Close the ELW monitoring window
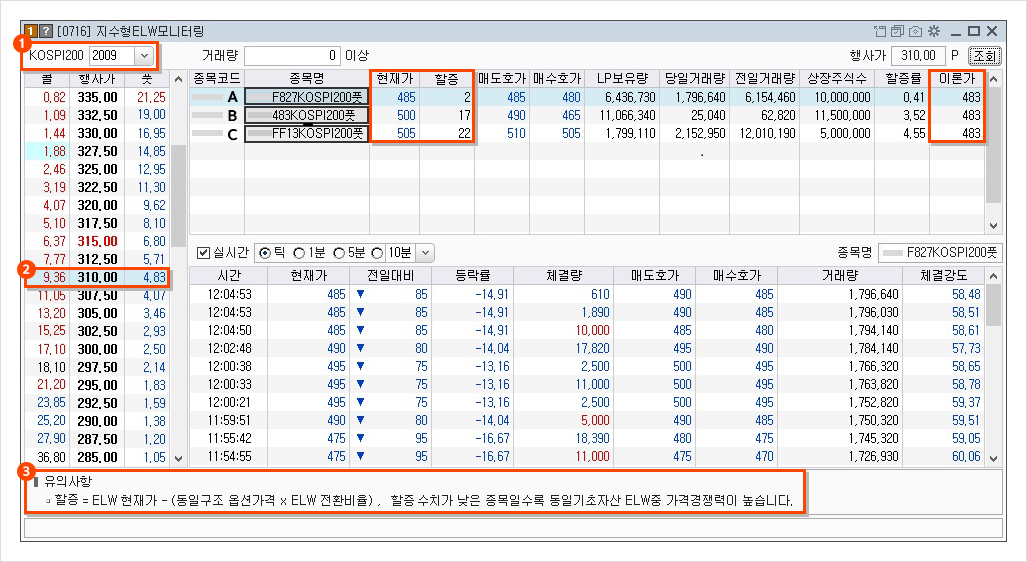This screenshot has width=1027, height=562. (x=992, y=31)
